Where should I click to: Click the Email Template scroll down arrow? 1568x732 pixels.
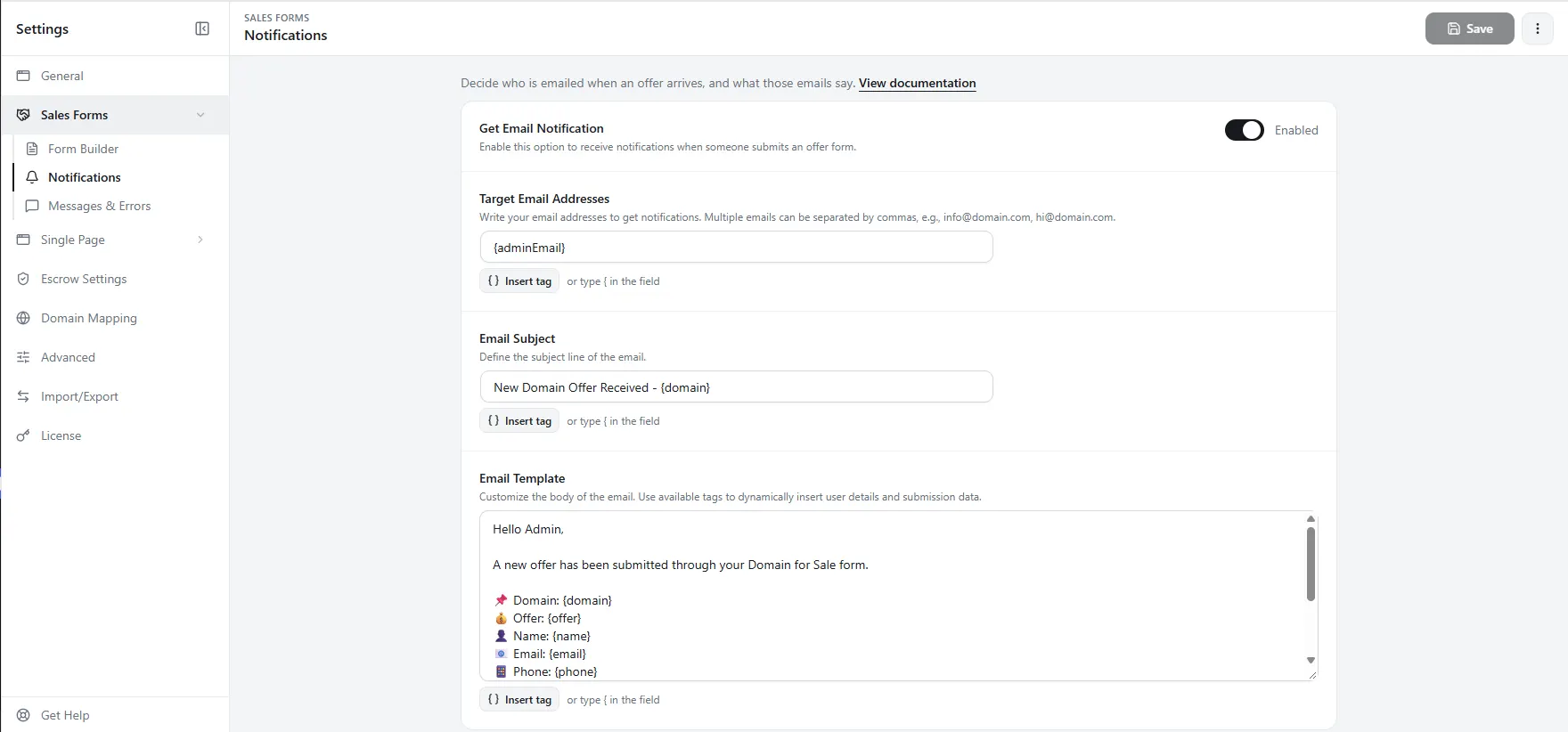click(x=1311, y=661)
